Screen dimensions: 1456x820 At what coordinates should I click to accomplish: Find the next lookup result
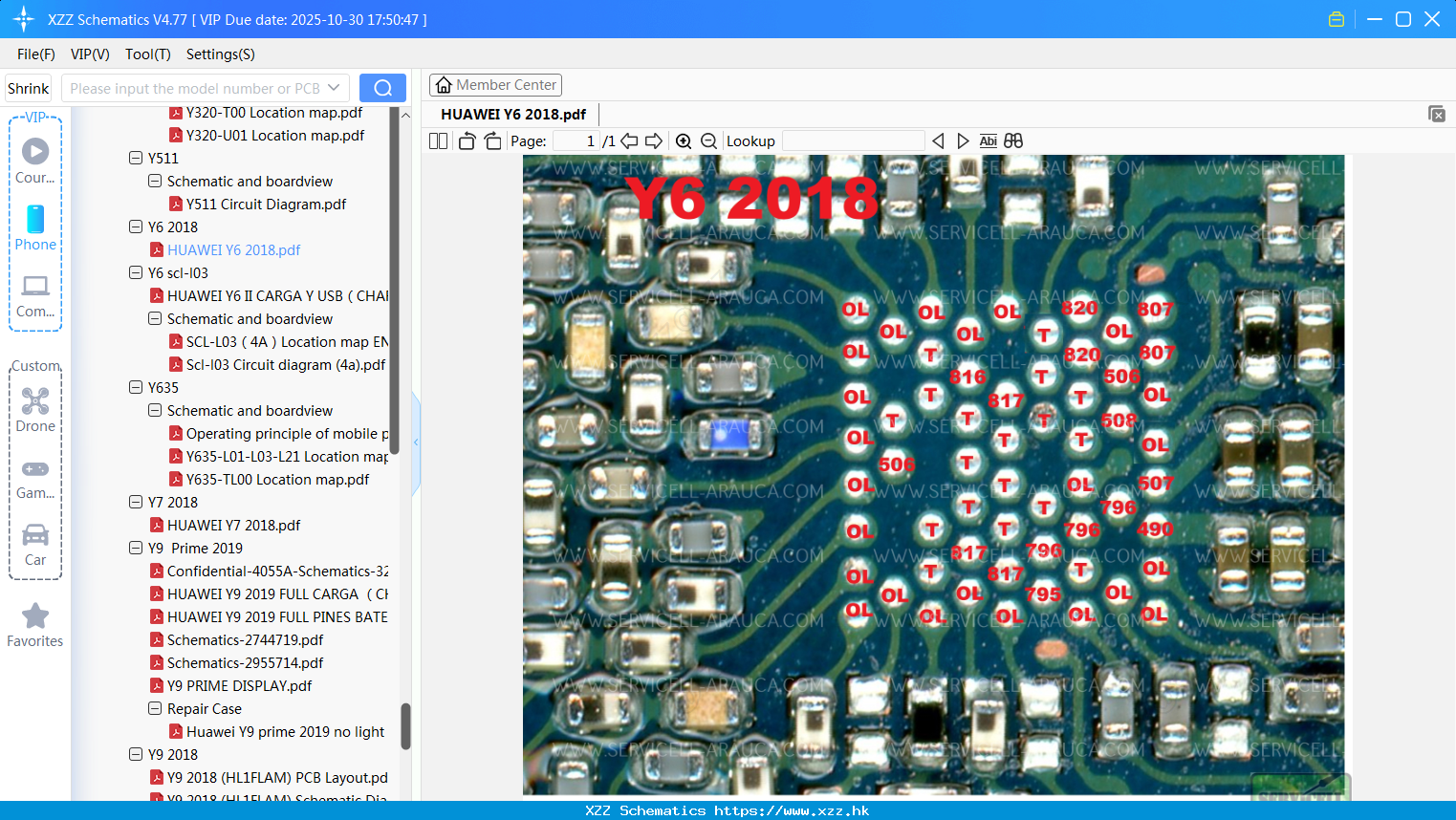click(x=963, y=140)
